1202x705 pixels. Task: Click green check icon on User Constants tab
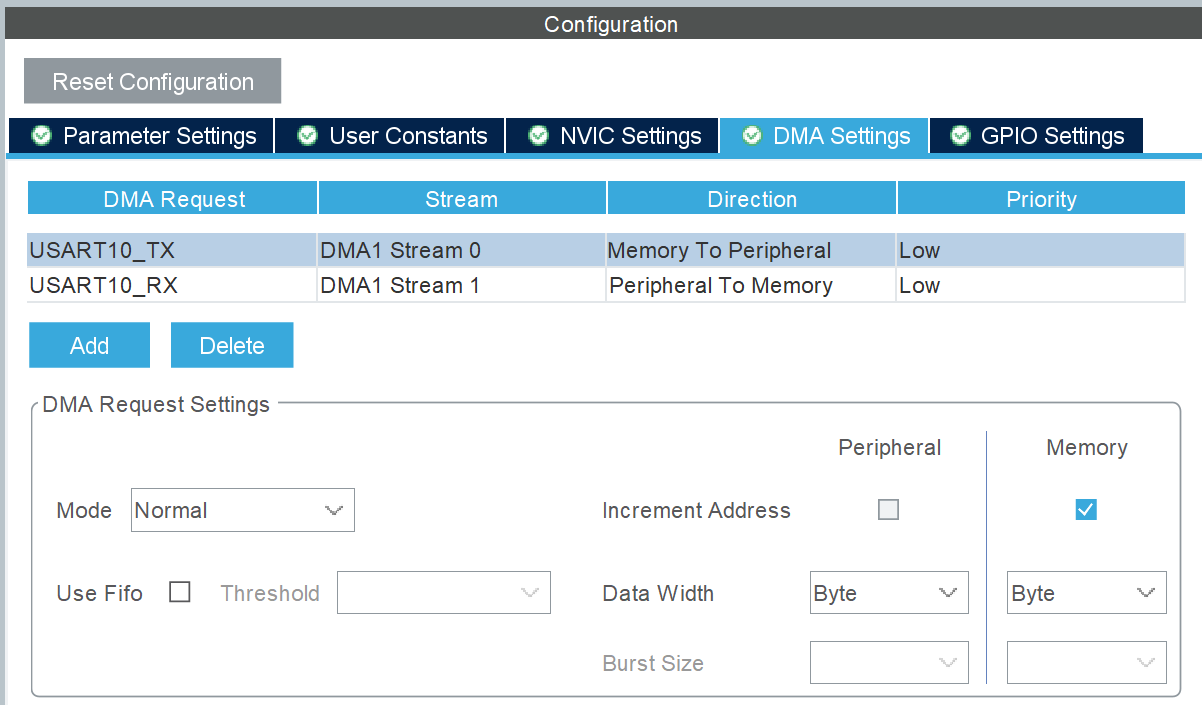coord(308,135)
